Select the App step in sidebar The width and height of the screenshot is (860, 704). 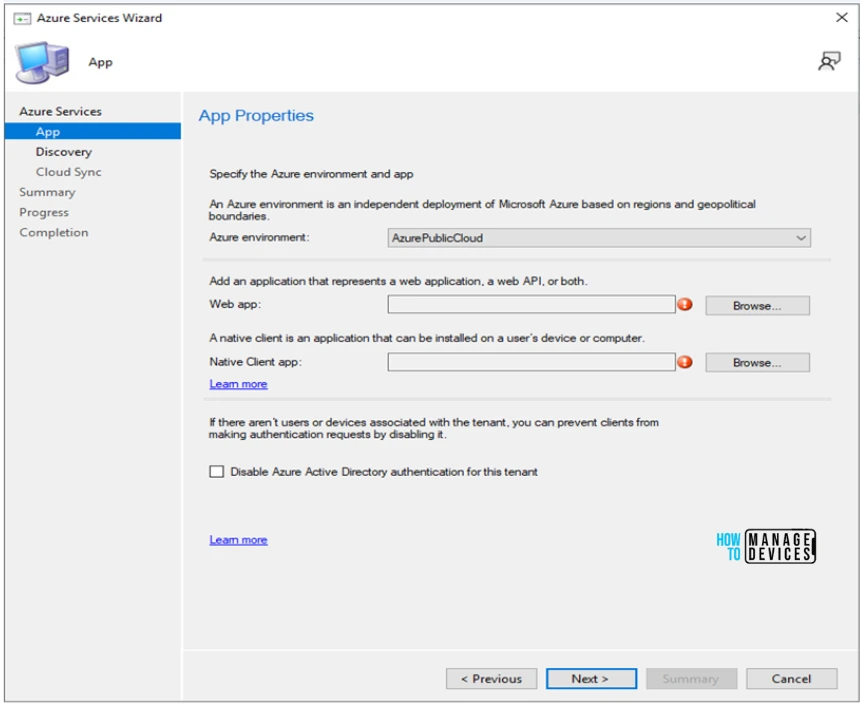93,132
